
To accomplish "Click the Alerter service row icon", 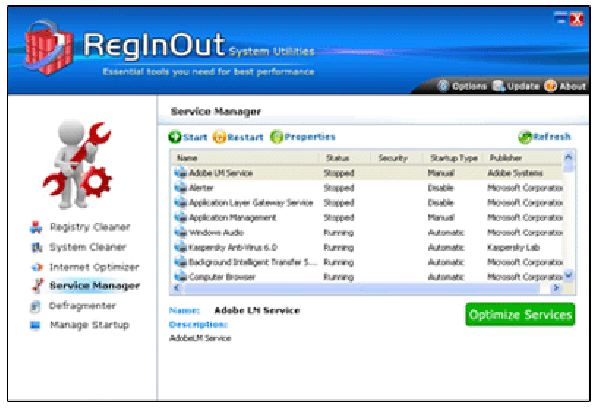I will [x=180, y=188].
